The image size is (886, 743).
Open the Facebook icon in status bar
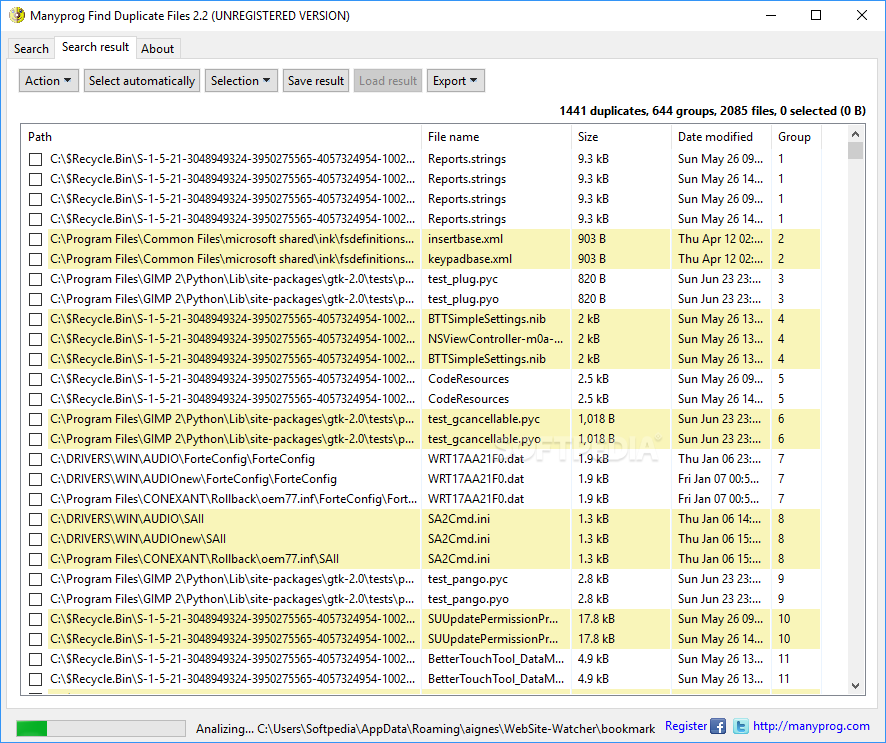click(718, 726)
